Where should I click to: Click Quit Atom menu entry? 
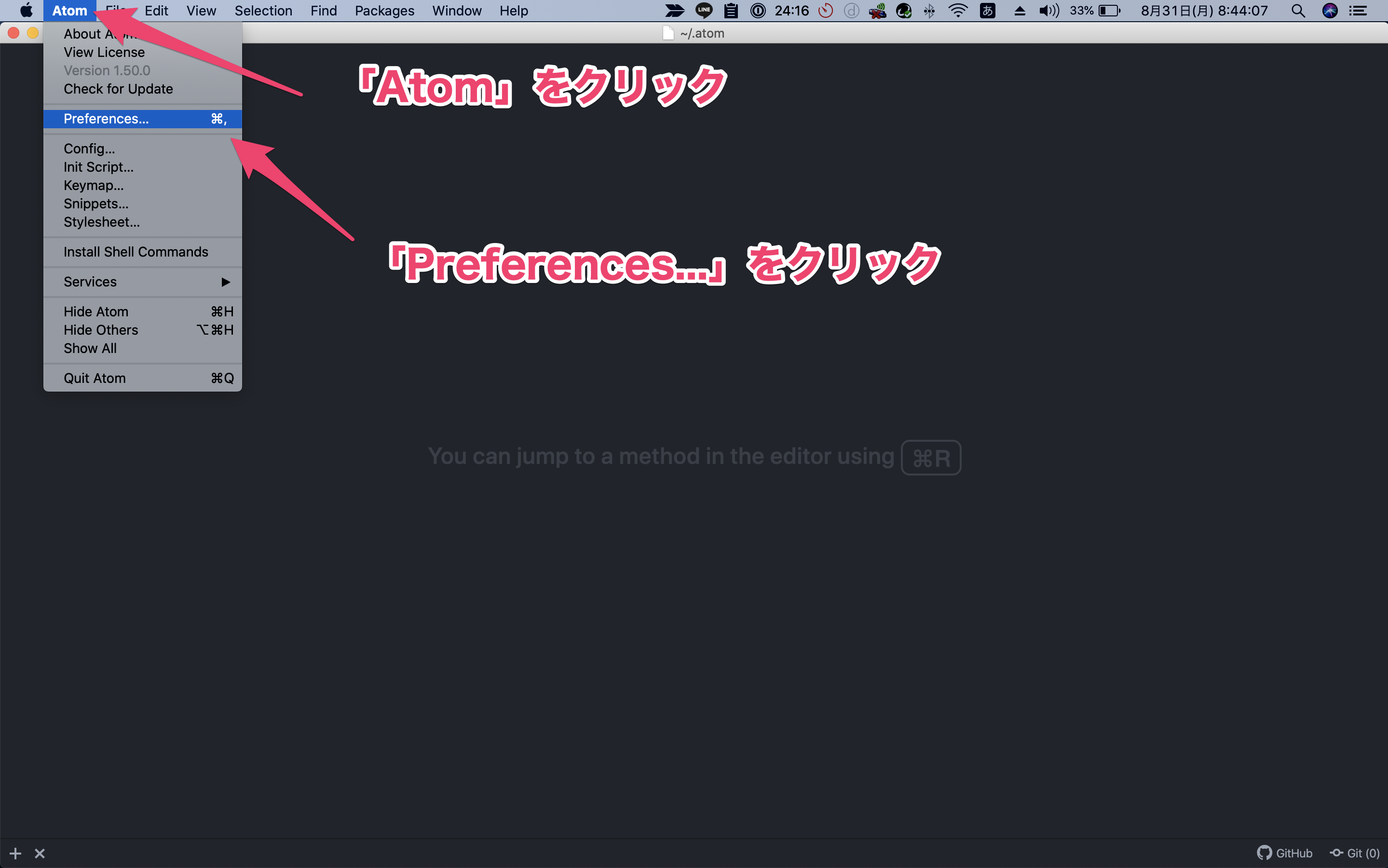(x=95, y=379)
